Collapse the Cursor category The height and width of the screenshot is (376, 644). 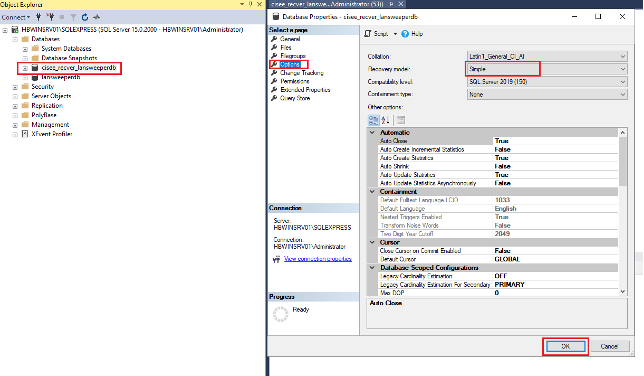373,242
